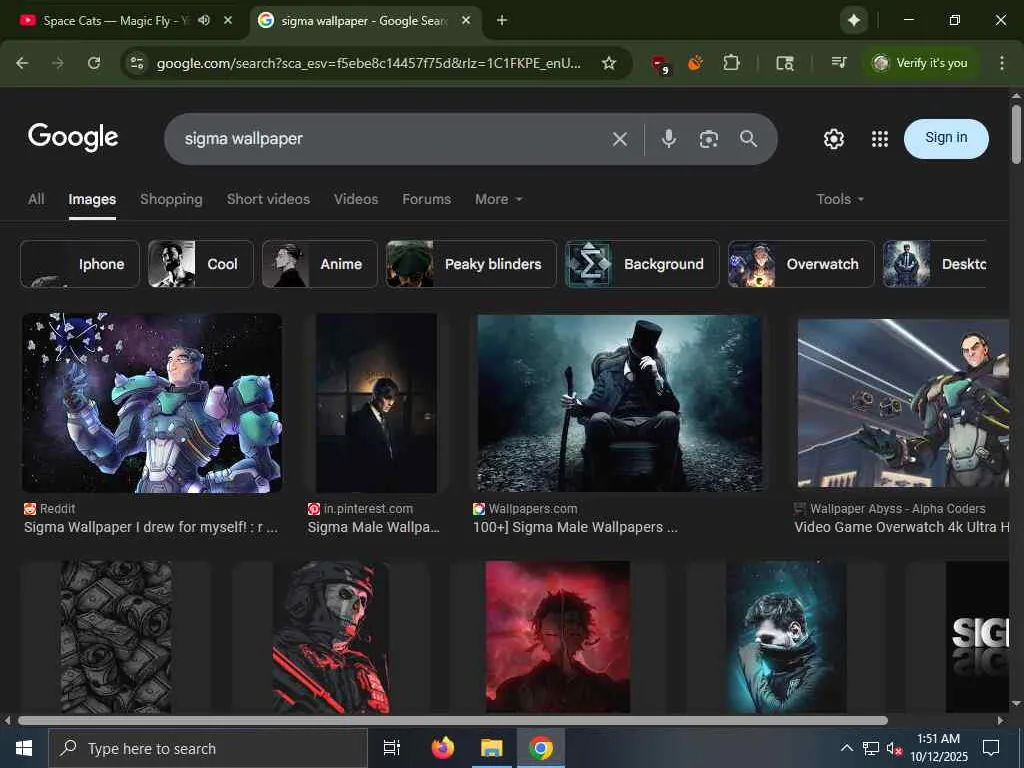Open the top hat man on chair thumbnail
Screen dimensions: 1024x768
(619, 403)
